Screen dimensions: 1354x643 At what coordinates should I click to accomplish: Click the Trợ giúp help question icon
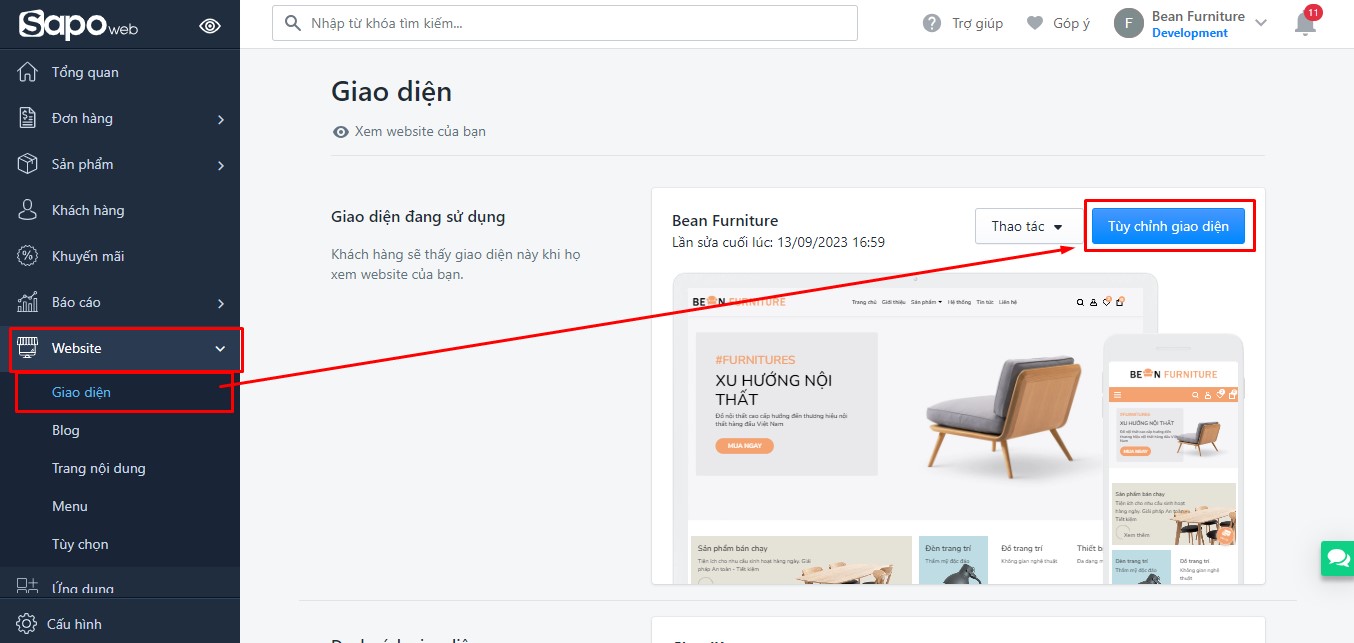(932, 23)
